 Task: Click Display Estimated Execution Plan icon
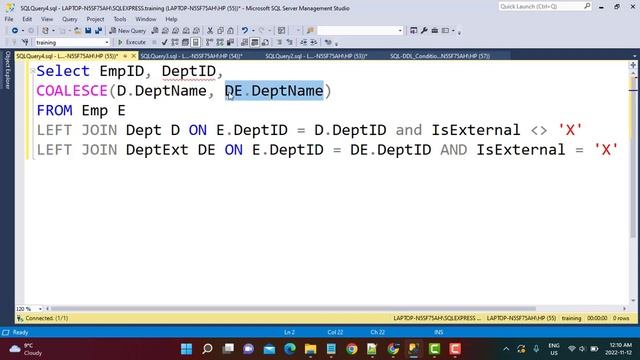point(175,42)
